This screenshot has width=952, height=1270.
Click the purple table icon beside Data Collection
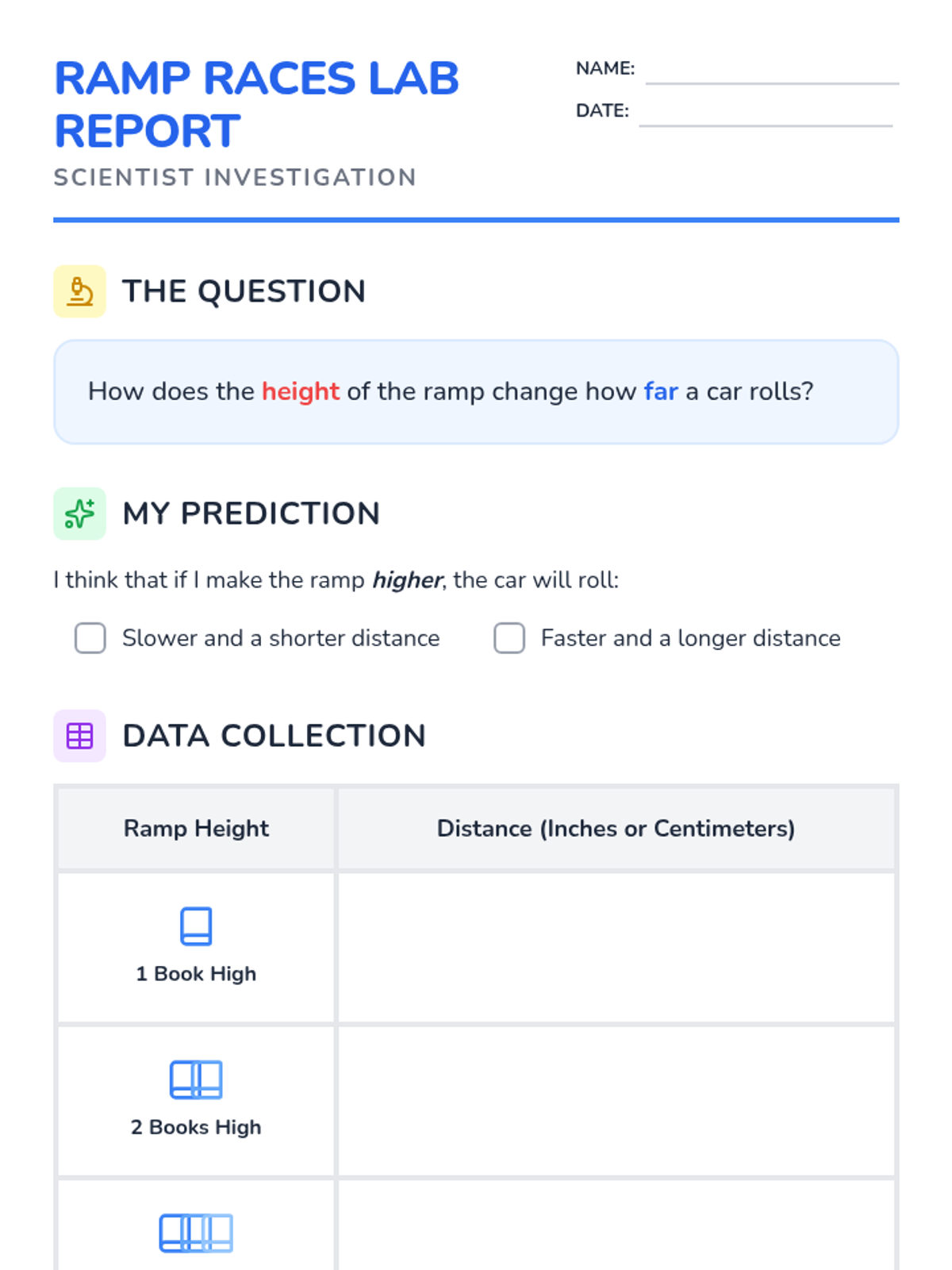(x=79, y=736)
